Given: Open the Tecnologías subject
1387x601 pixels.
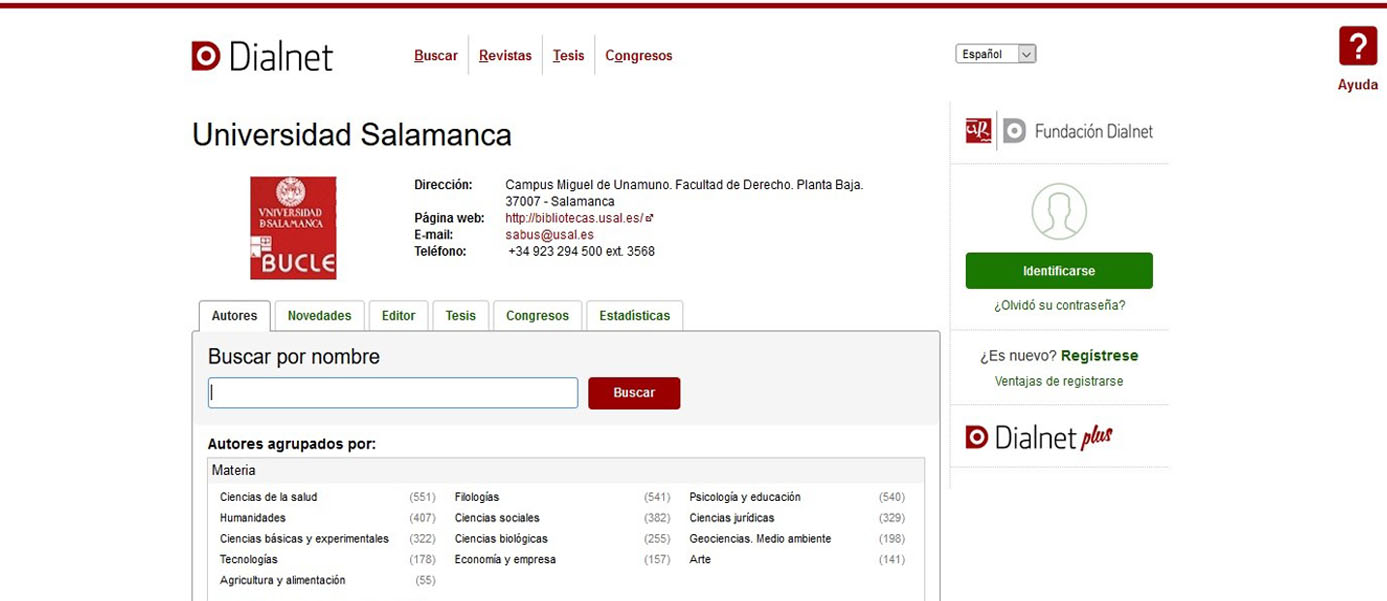Looking at the screenshot, I should point(249,560).
